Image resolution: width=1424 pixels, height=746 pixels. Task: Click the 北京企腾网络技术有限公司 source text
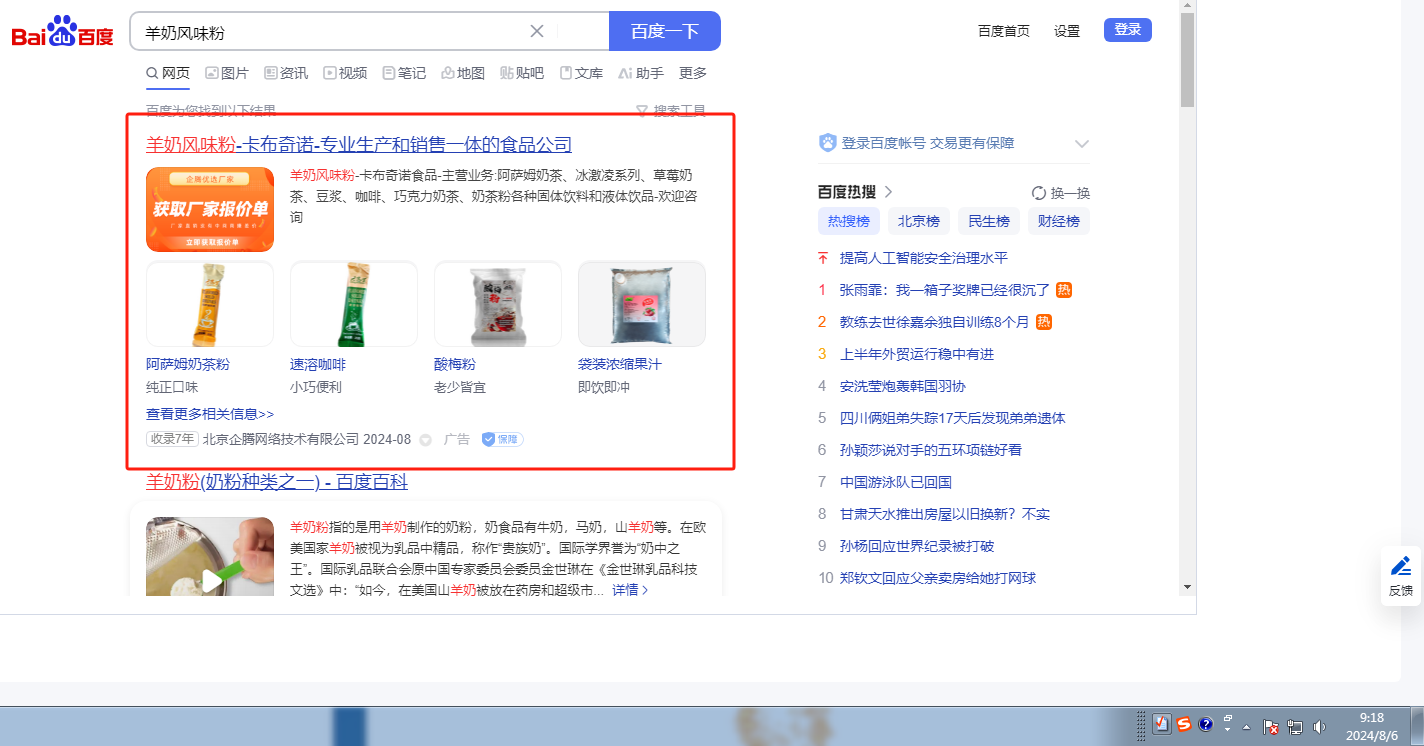point(281,439)
